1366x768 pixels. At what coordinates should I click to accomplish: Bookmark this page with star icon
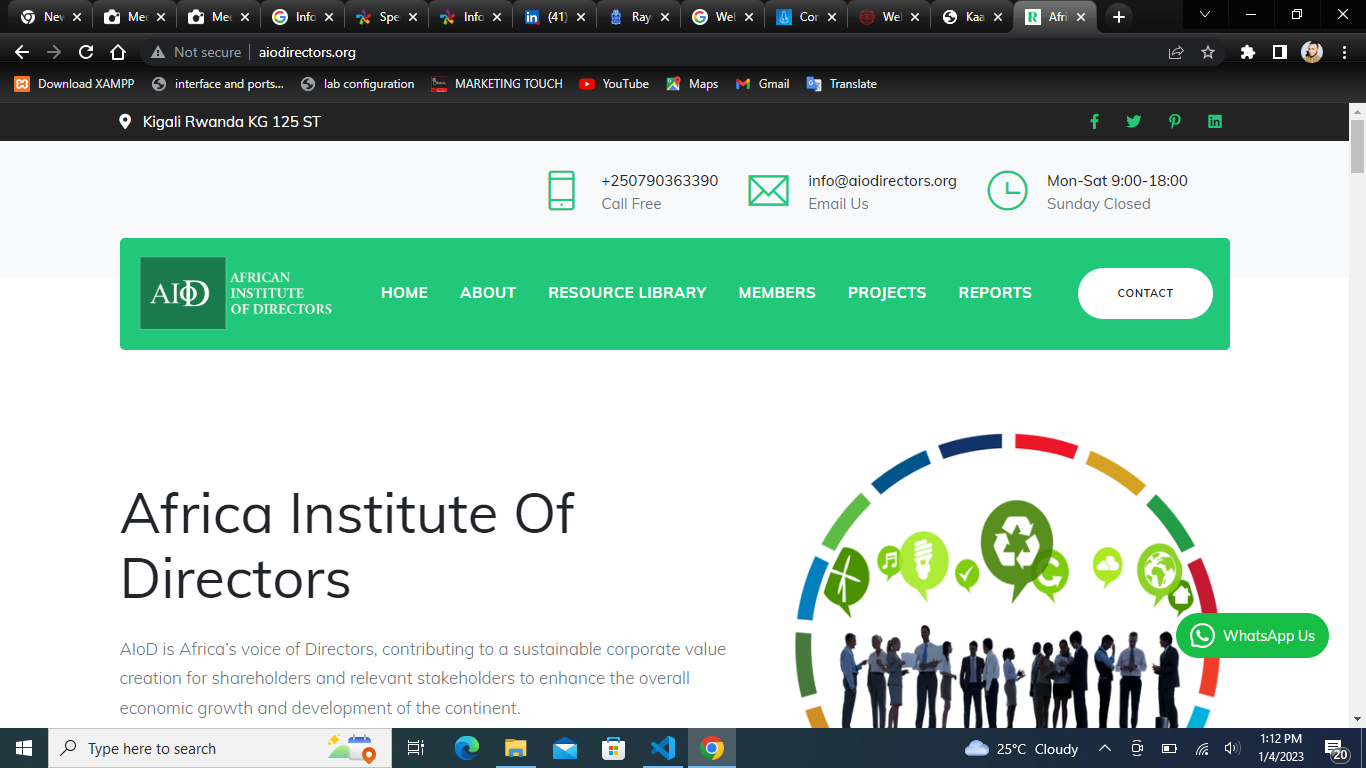(1208, 52)
